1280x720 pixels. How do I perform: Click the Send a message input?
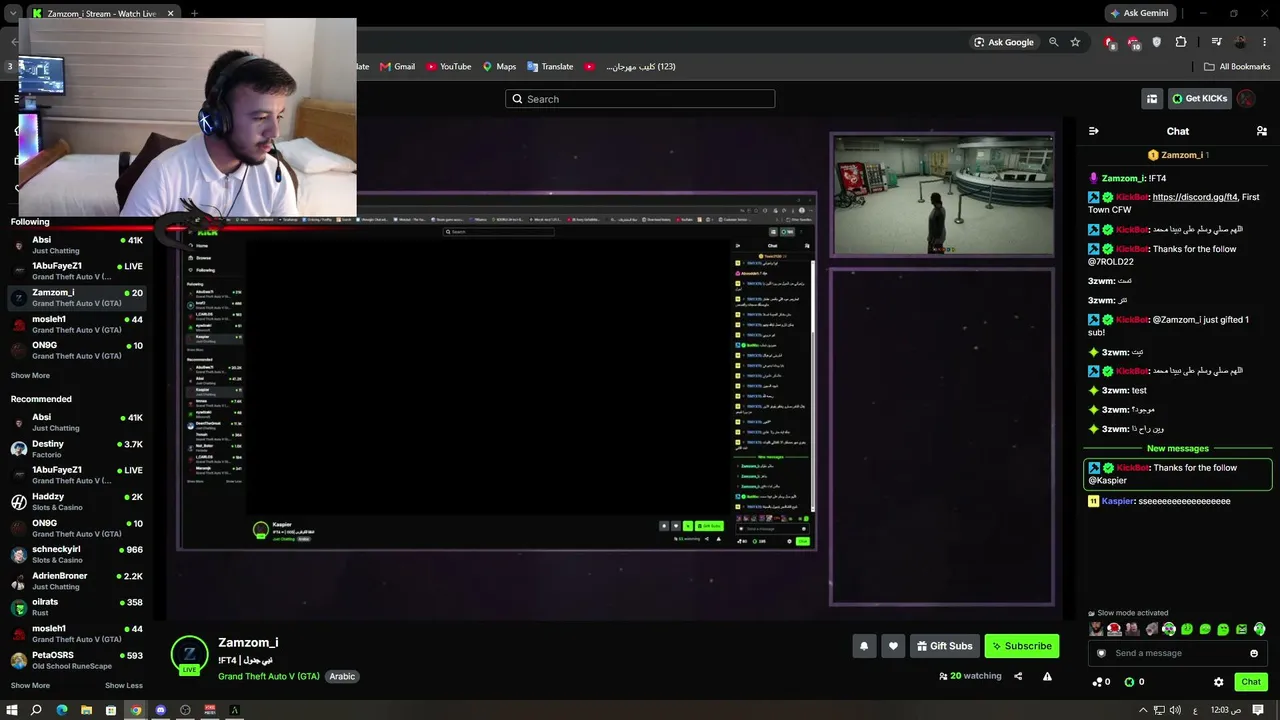(1176, 653)
